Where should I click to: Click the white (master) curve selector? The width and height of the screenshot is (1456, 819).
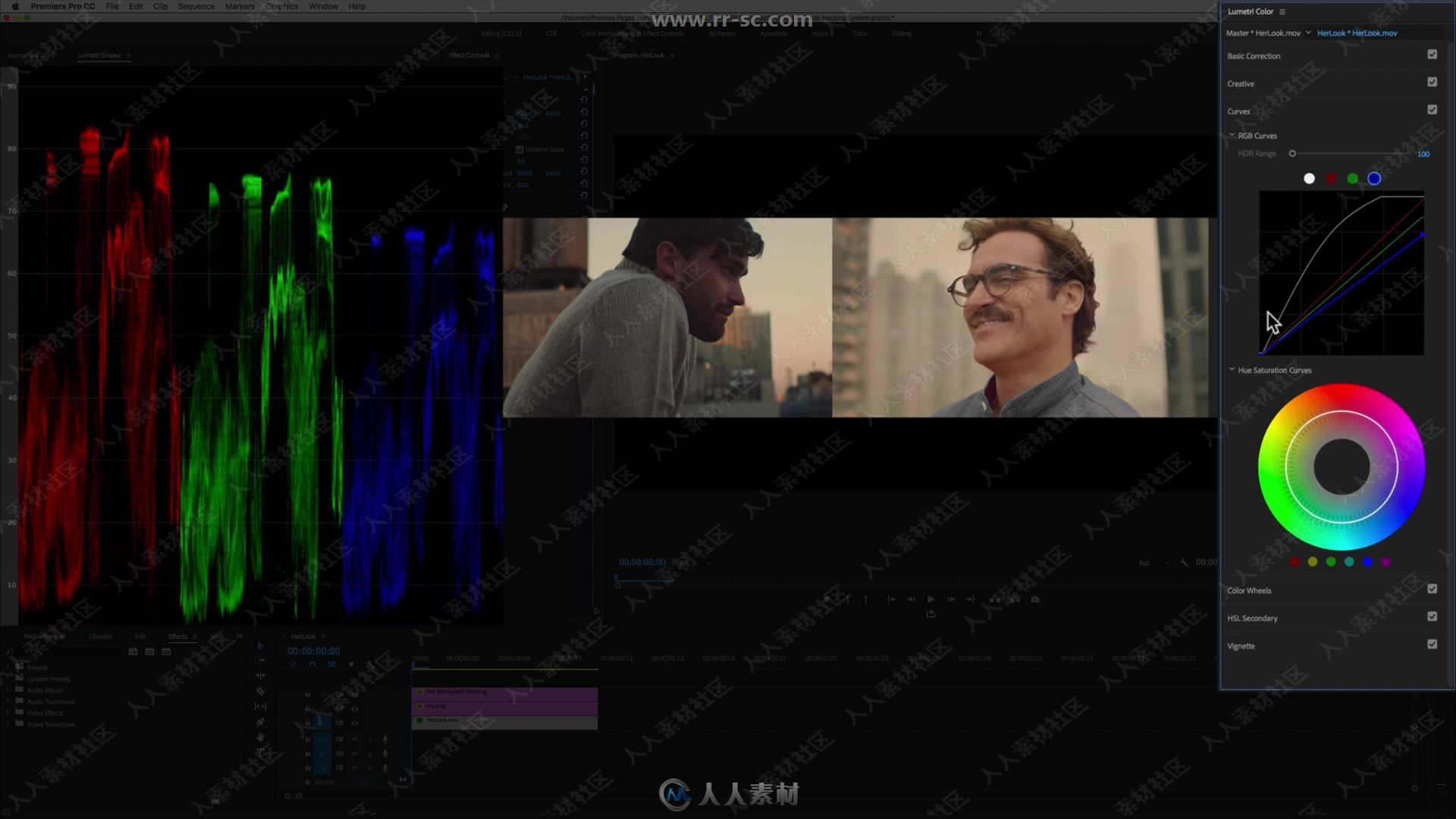pyautogui.click(x=1308, y=178)
